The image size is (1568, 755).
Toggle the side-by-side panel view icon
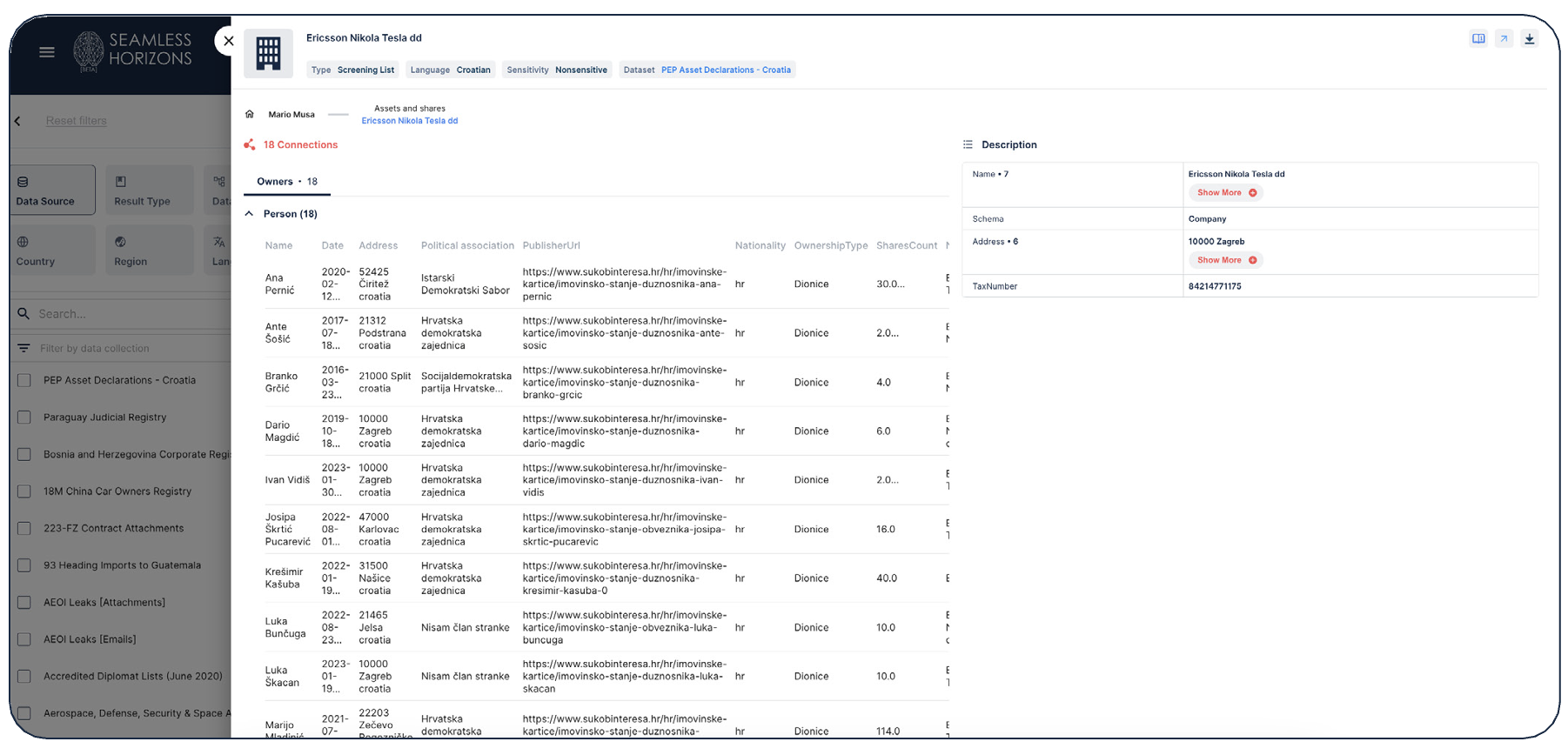[1478, 38]
